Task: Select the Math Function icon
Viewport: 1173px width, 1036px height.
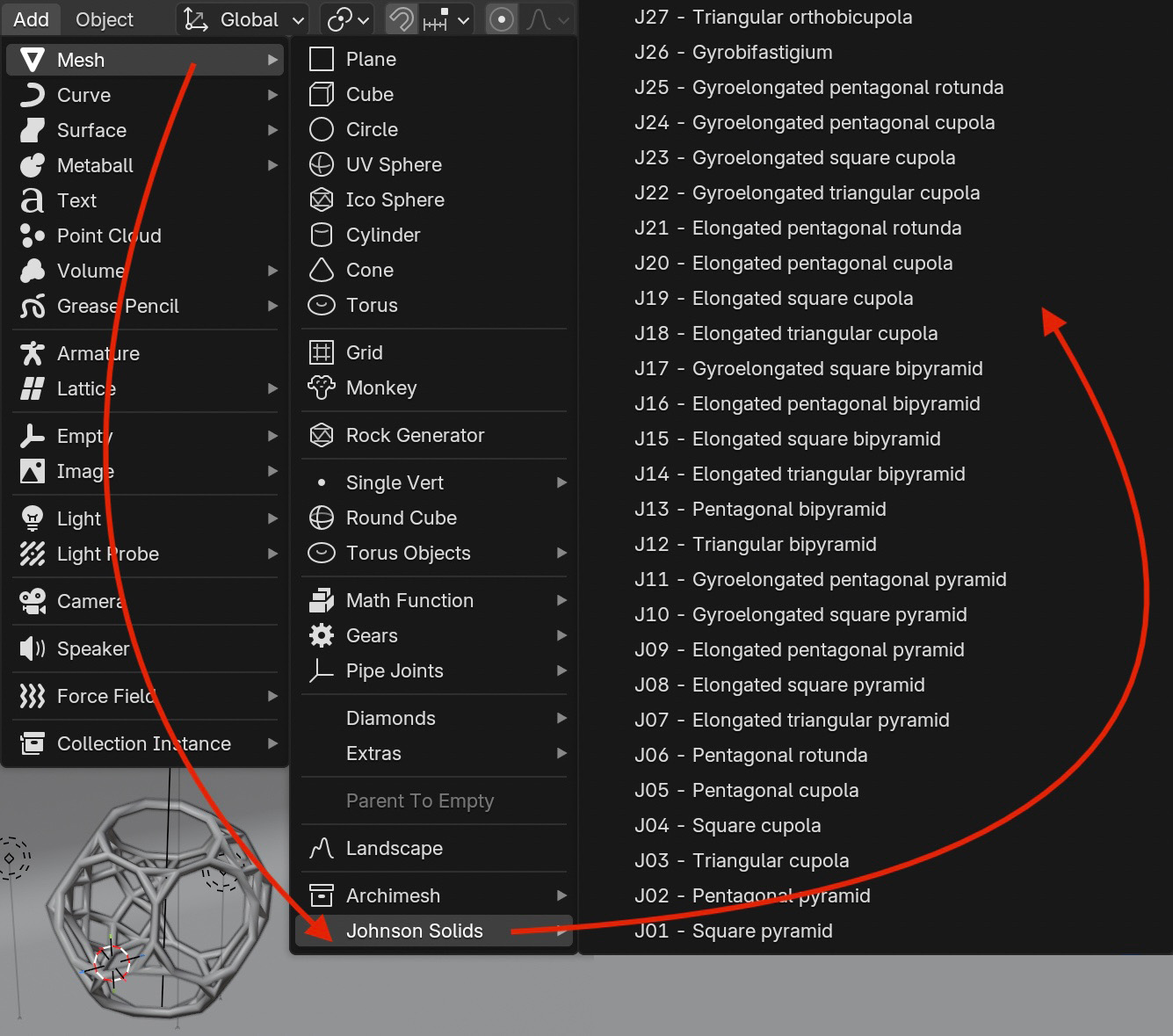Action: click(x=322, y=600)
